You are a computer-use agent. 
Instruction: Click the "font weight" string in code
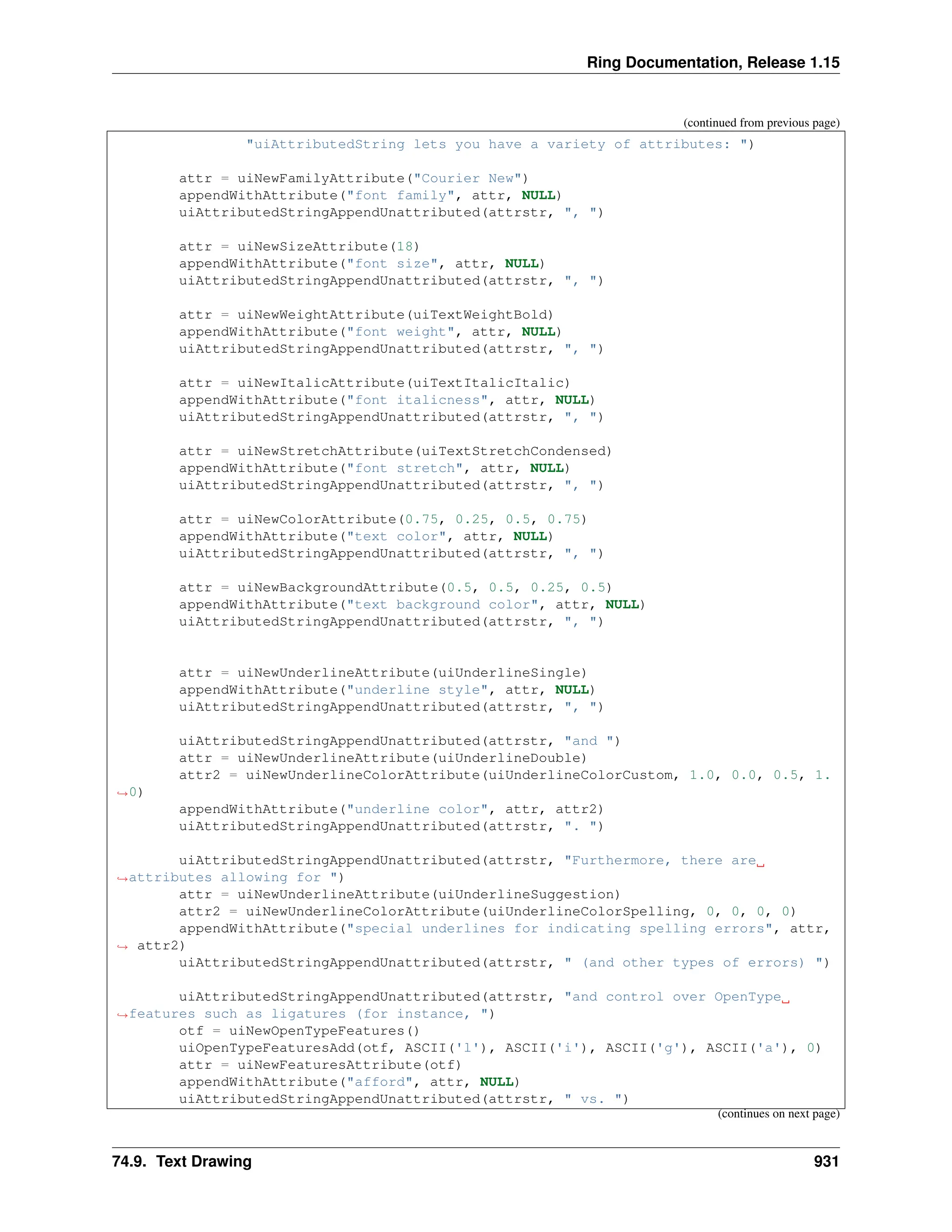[x=400, y=332]
